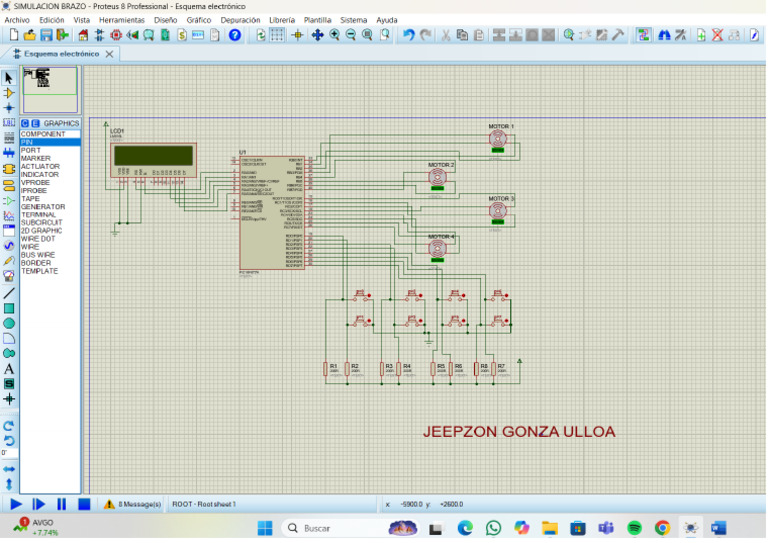
Task: Click the X-Mirror horizontal flip icon
Action: pos(9,469)
